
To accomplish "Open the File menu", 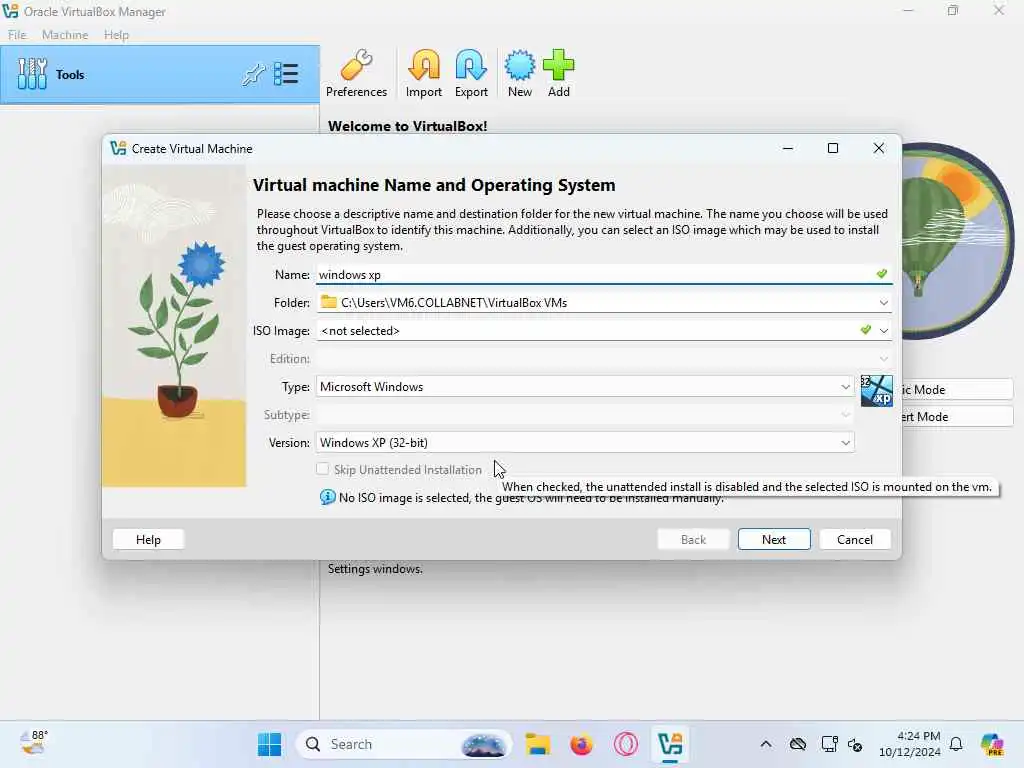I will tap(17, 35).
